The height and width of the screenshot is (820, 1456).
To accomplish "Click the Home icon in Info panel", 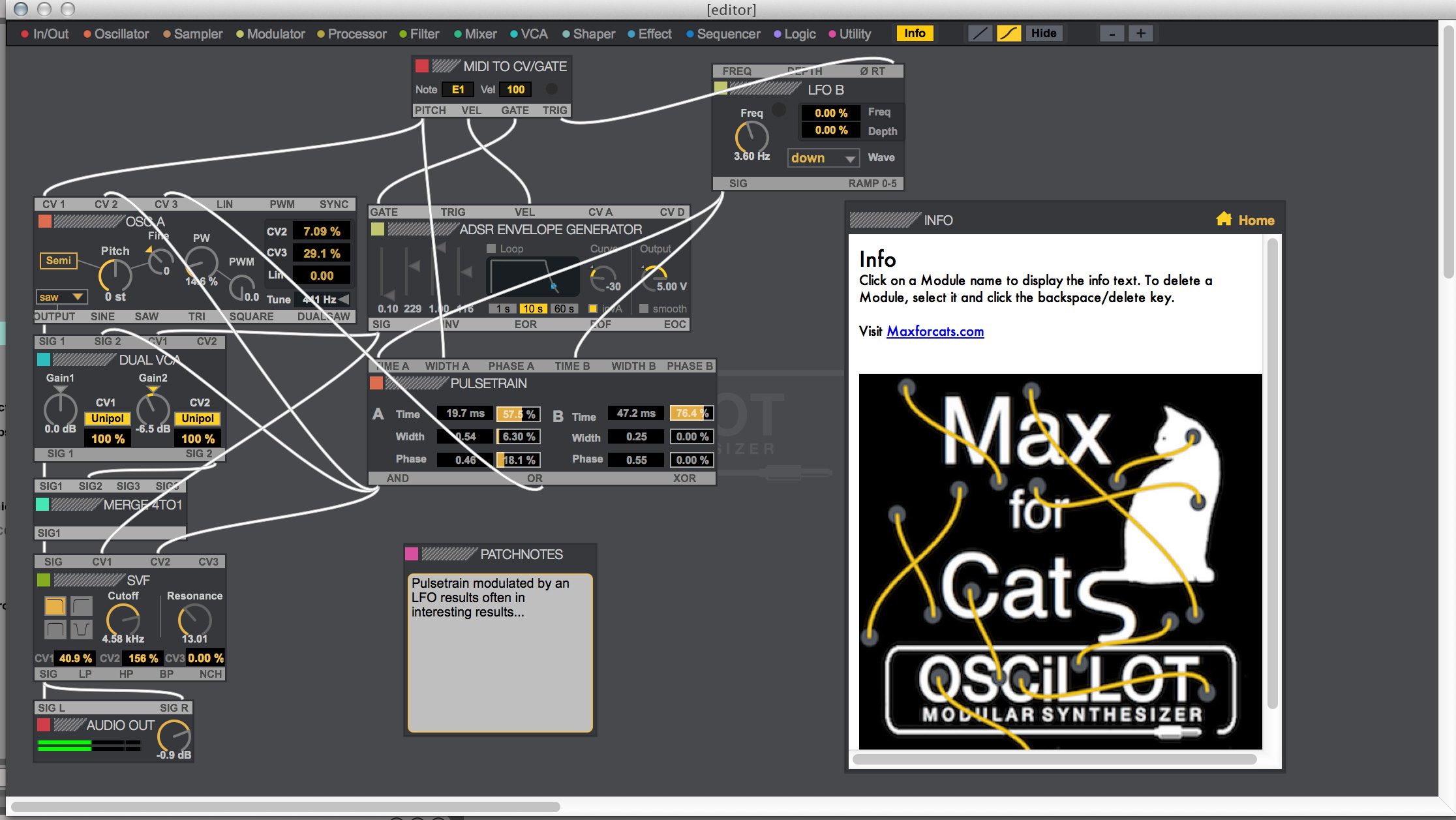I will tap(1224, 219).
